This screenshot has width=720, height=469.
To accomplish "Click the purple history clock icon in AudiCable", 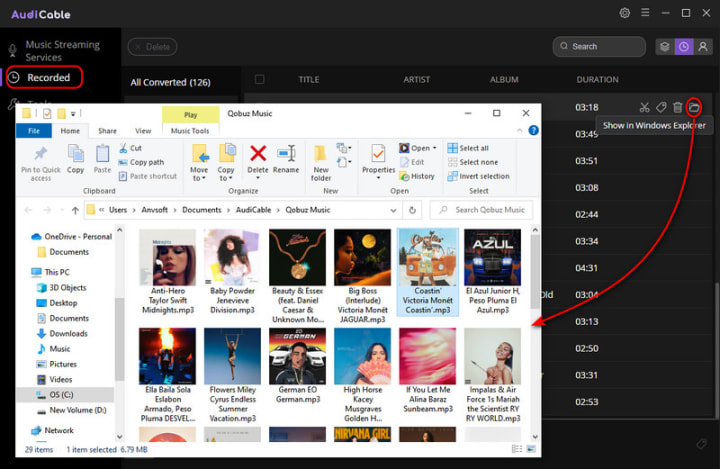I will (x=684, y=46).
